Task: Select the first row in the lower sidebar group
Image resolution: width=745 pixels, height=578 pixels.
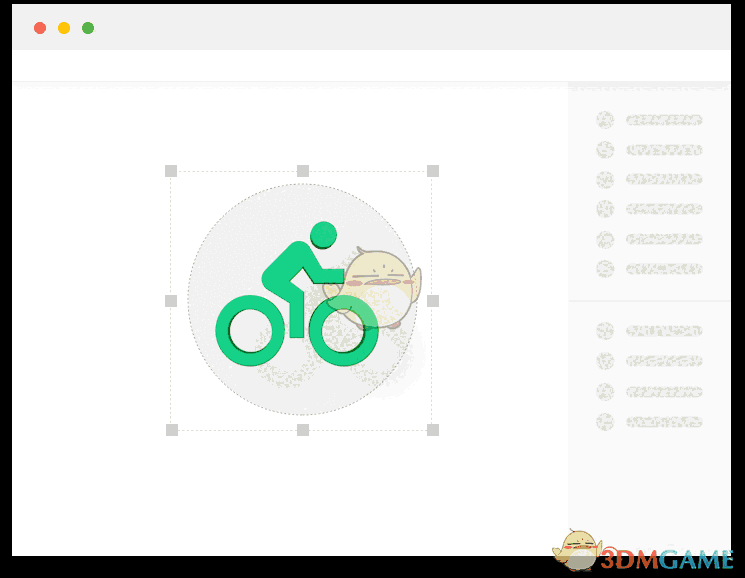Action: tap(649, 331)
